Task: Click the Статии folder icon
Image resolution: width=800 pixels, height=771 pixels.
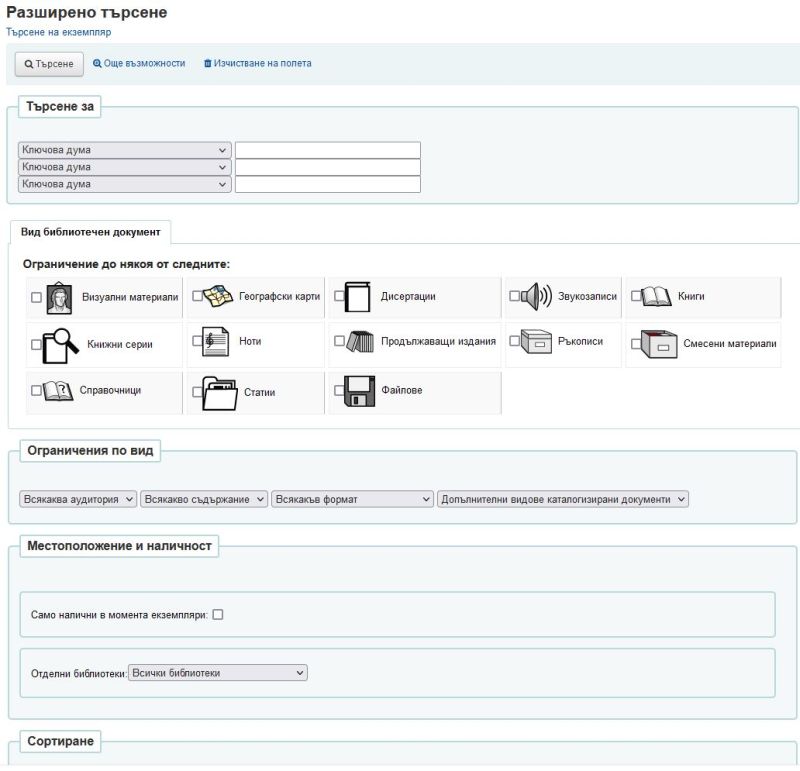Action: 220,393
